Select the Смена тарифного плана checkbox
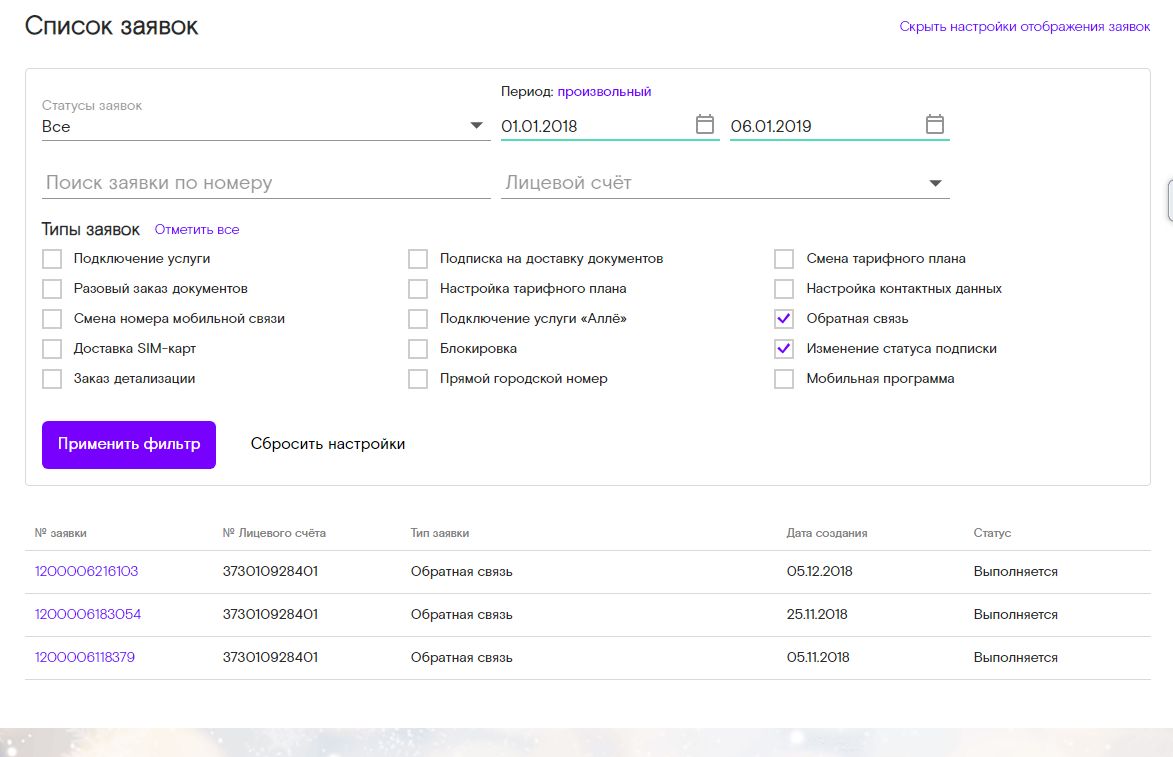Viewport: 1173px width, 757px height. 783,259
